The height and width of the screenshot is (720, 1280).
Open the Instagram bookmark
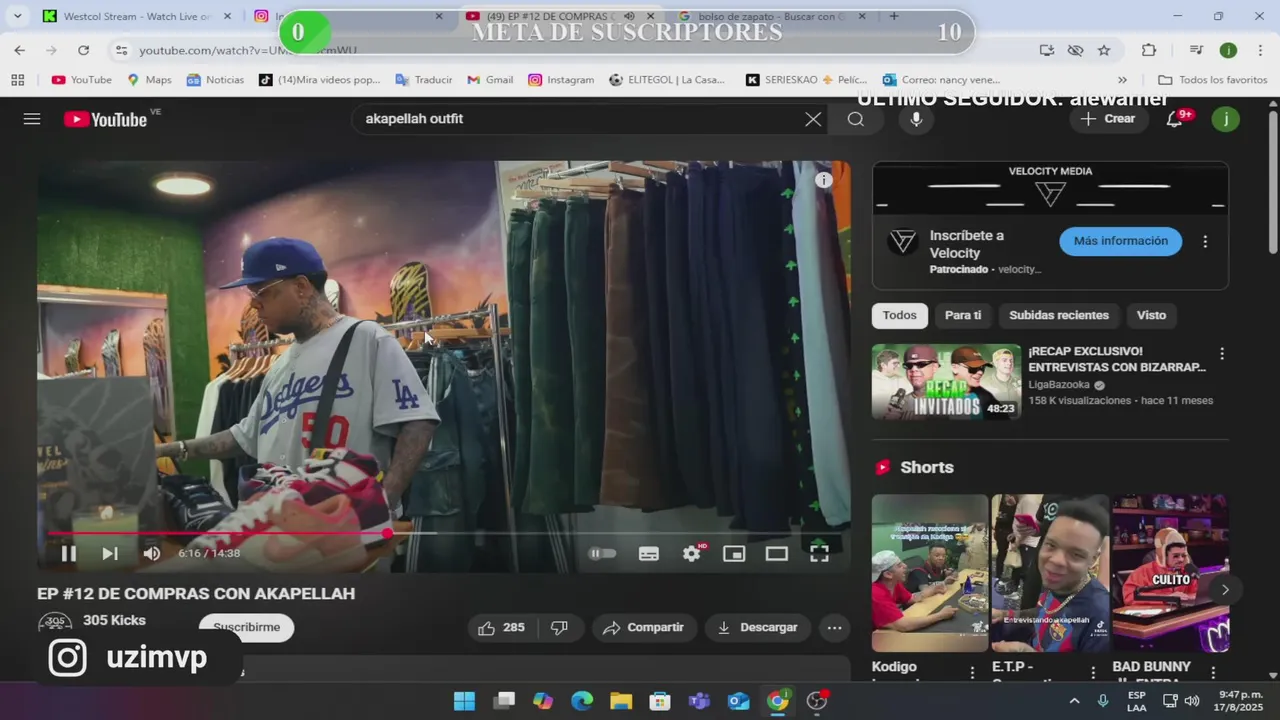tap(561, 80)
